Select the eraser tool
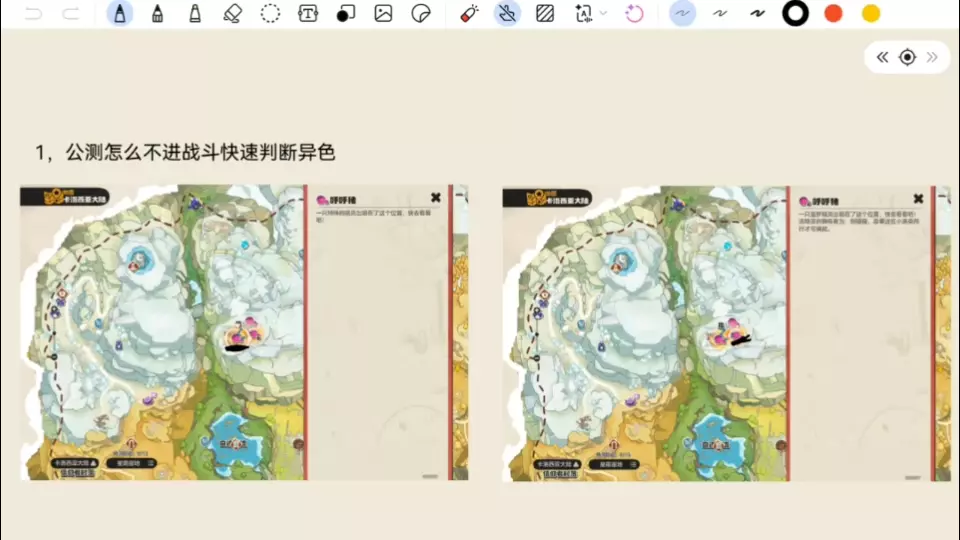The width and height of the screenshot is (960, 540). click(233, 13)
